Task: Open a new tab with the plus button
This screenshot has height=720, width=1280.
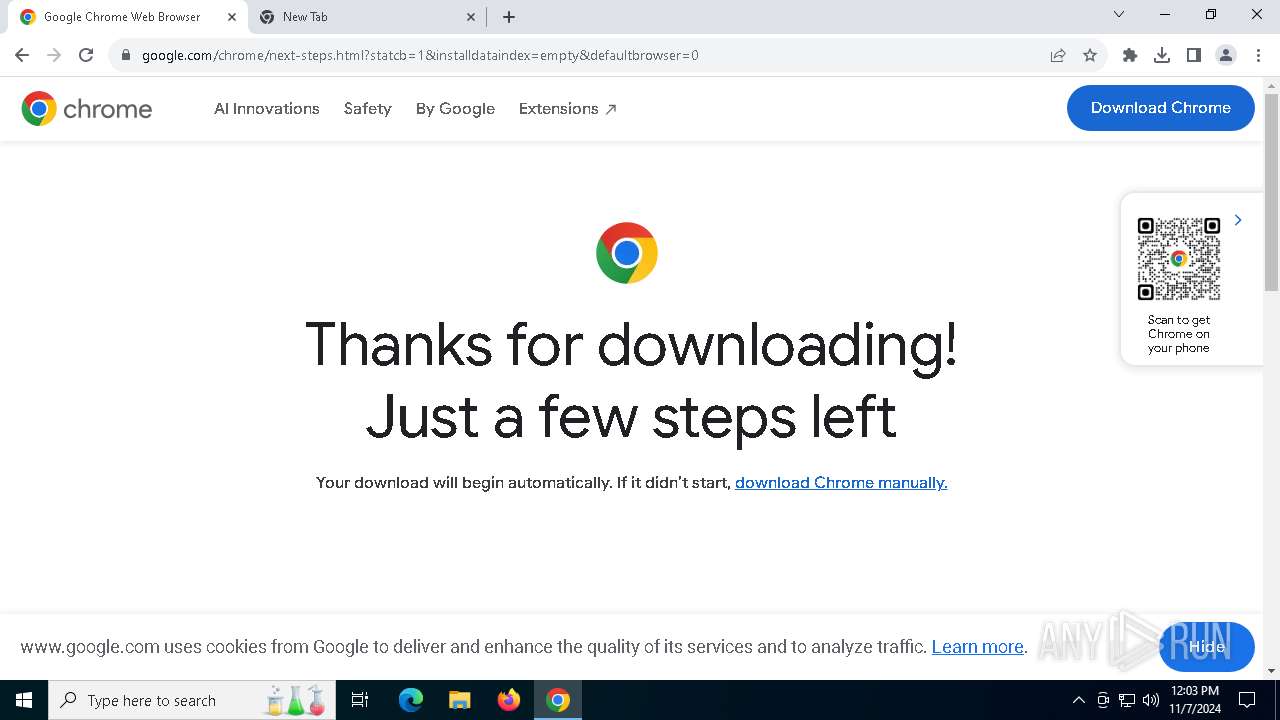Action: [x=509, y=17]
